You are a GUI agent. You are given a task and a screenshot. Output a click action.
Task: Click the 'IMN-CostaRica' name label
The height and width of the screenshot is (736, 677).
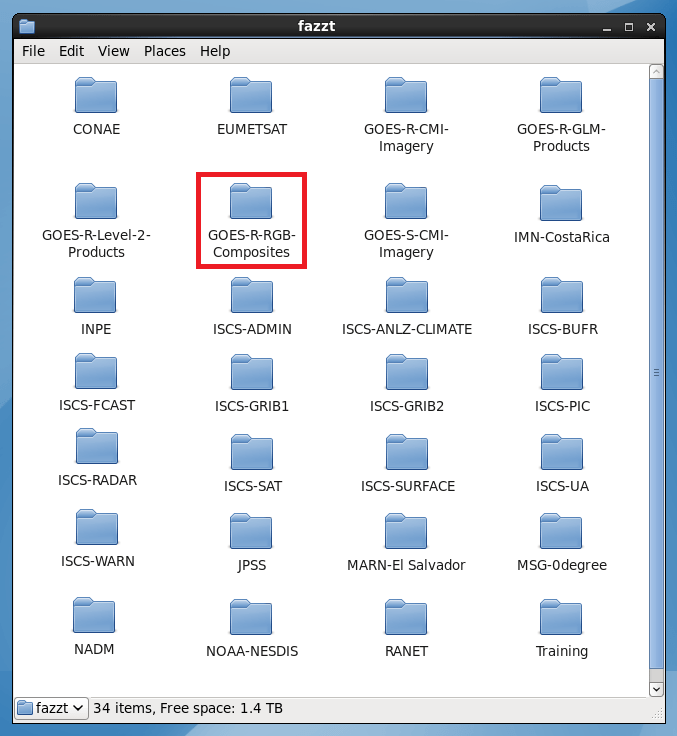click(562, 237)
